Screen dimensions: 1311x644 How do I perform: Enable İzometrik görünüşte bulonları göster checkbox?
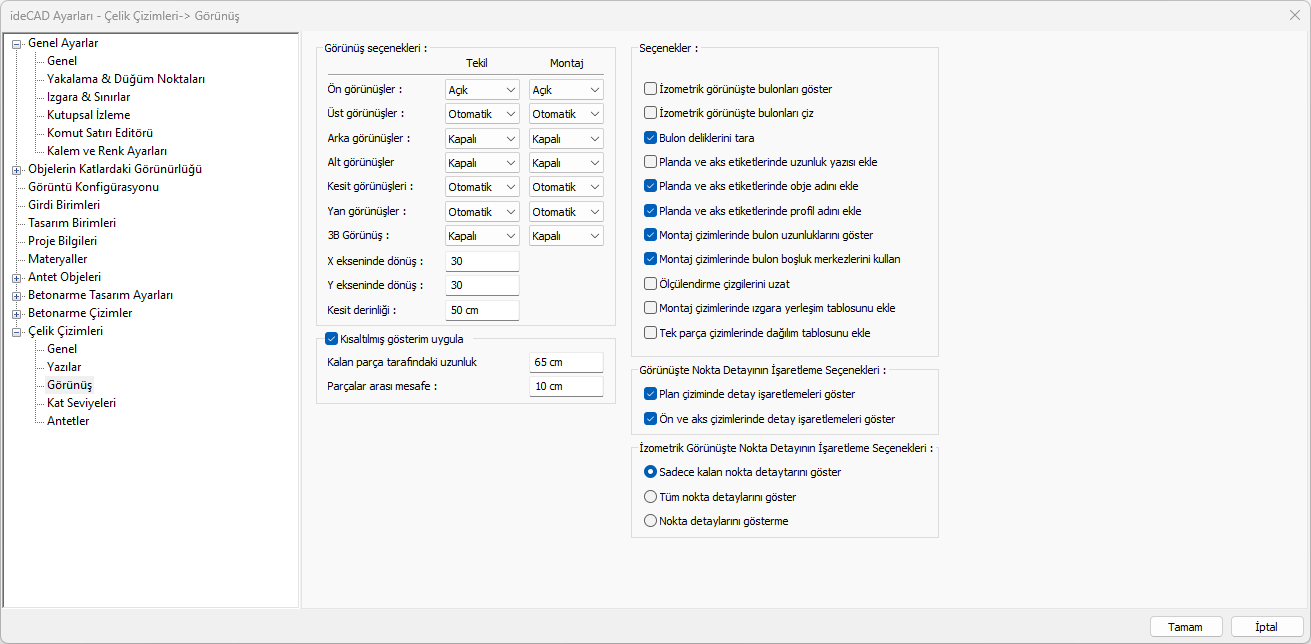[x=651, y=89]
